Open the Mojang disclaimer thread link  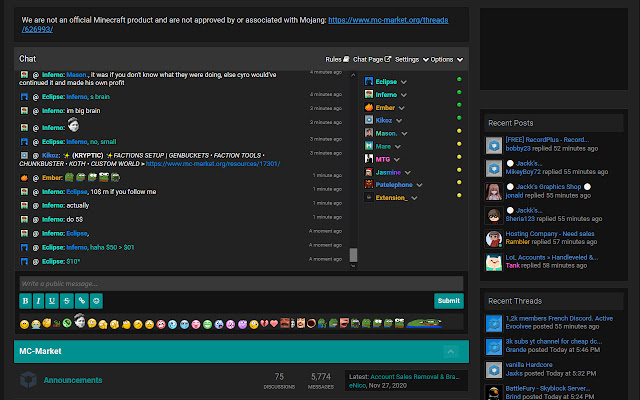click(x=388, y=20)
